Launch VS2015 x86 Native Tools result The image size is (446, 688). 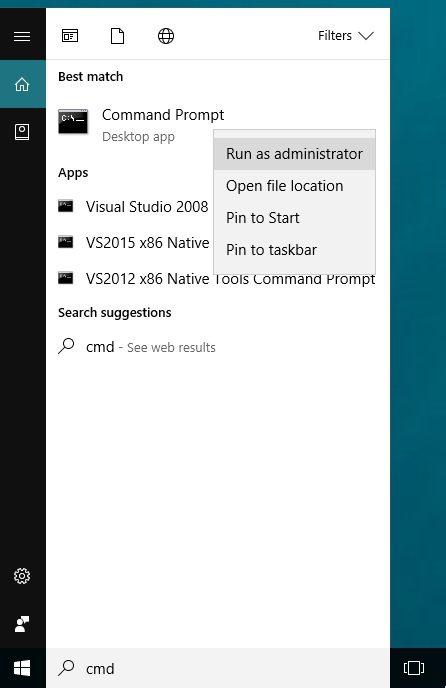pyautogui.click(x=130, y=243)
